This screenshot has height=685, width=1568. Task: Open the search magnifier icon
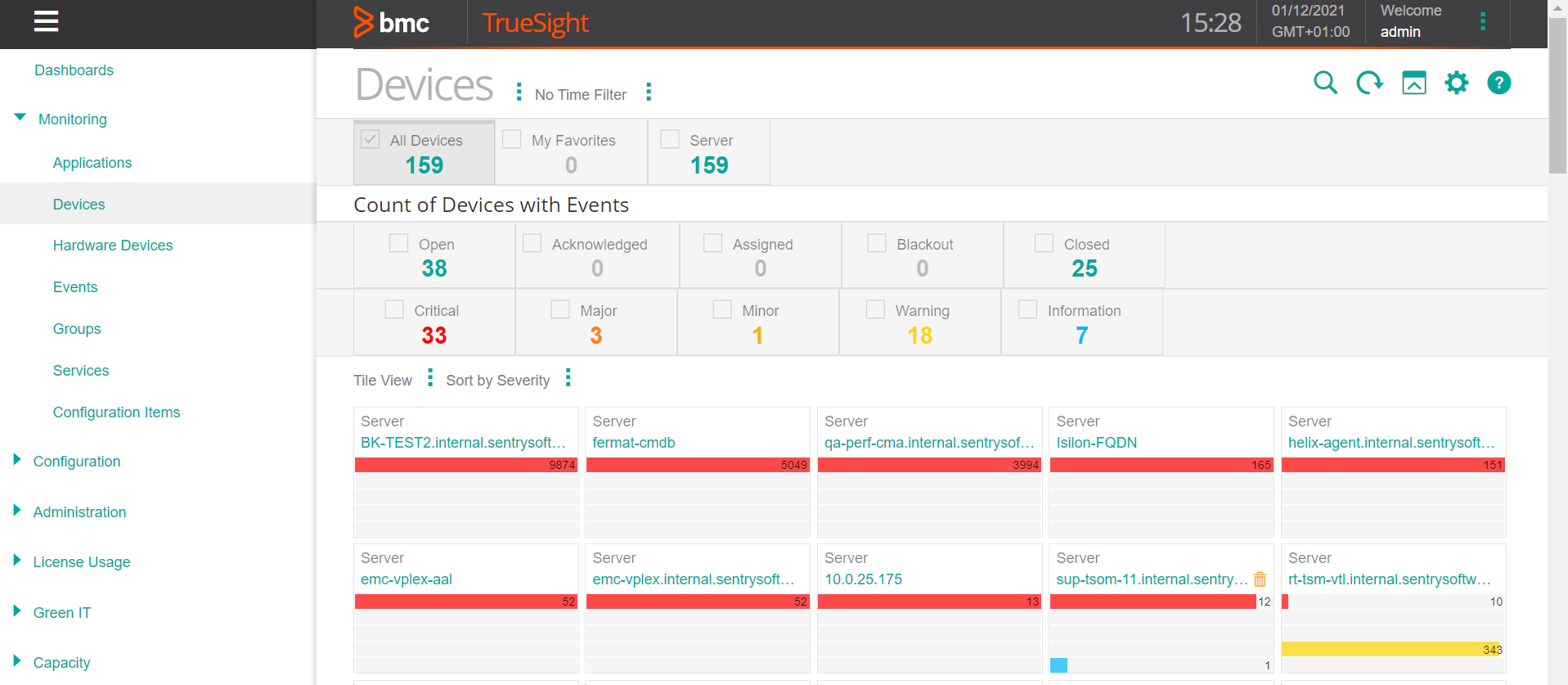point(1325,83)
